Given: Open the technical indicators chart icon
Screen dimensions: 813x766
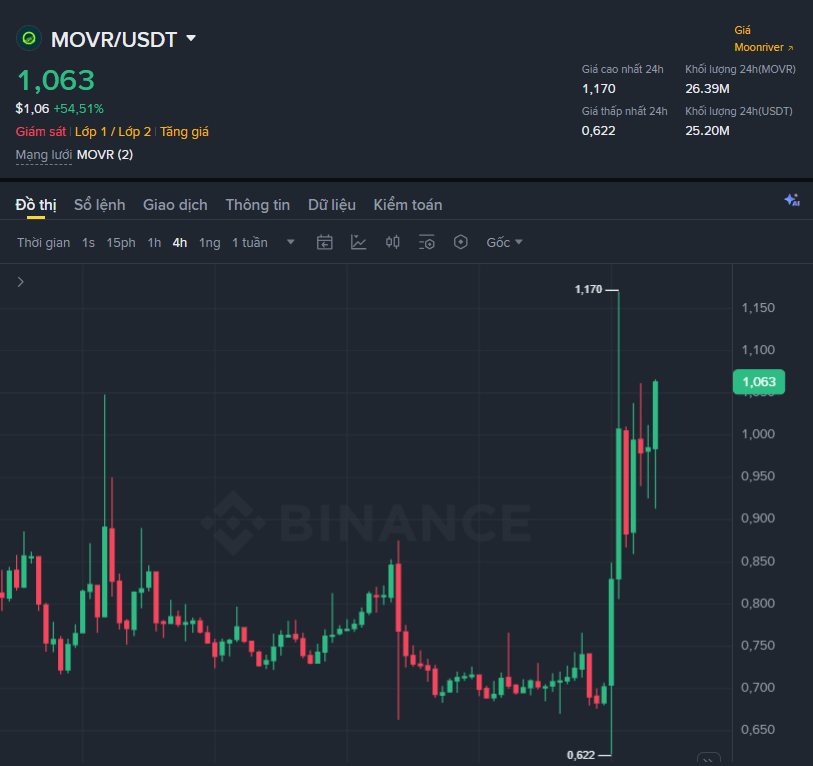Looking at the screenshot, I should [358, 242].
